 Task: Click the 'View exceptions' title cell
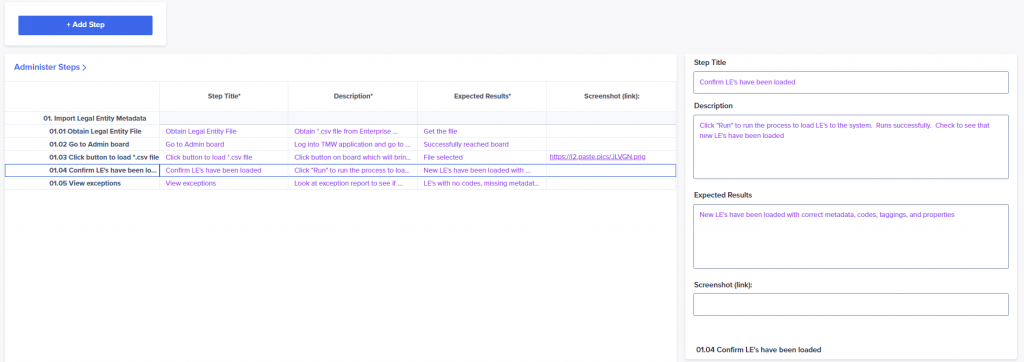tap(223, 184)
